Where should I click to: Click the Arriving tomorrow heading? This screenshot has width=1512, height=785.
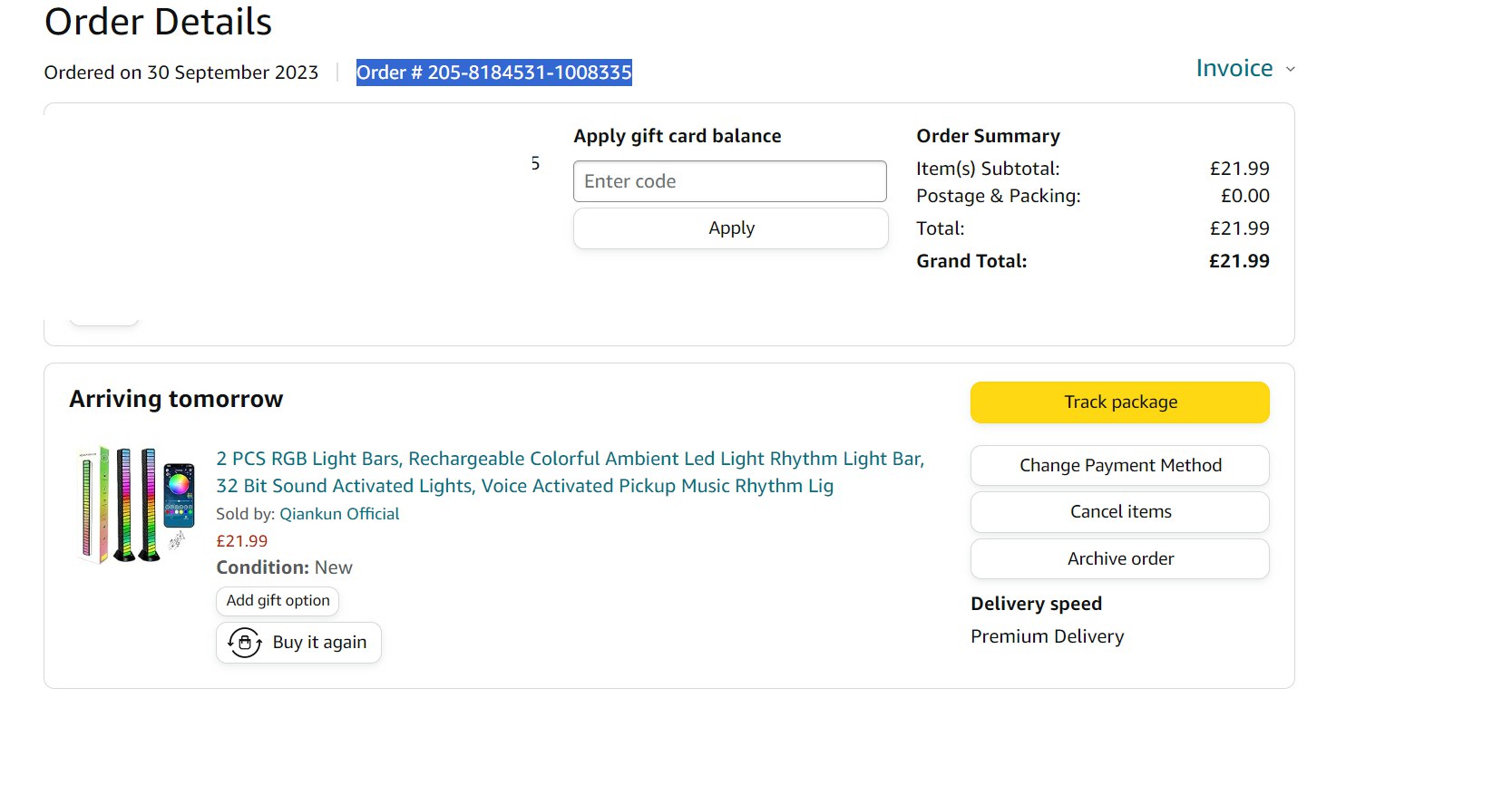point(176,400)
